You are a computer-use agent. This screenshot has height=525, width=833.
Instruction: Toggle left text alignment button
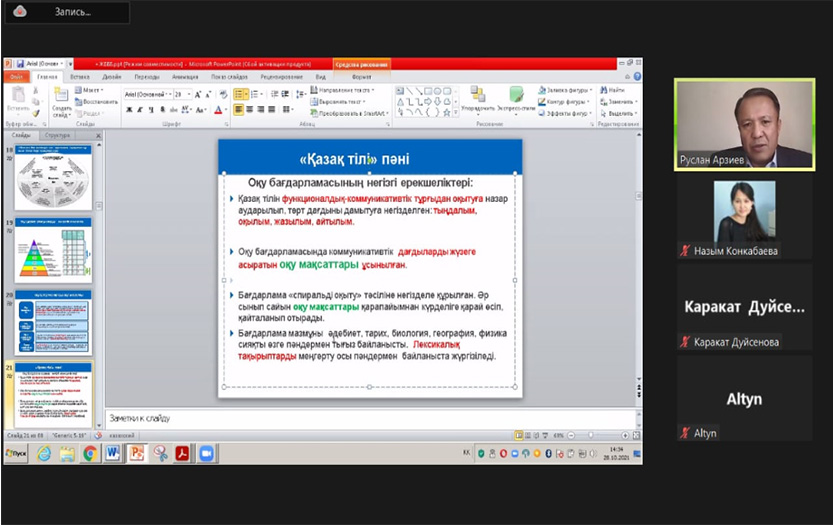tap(238, 111)
